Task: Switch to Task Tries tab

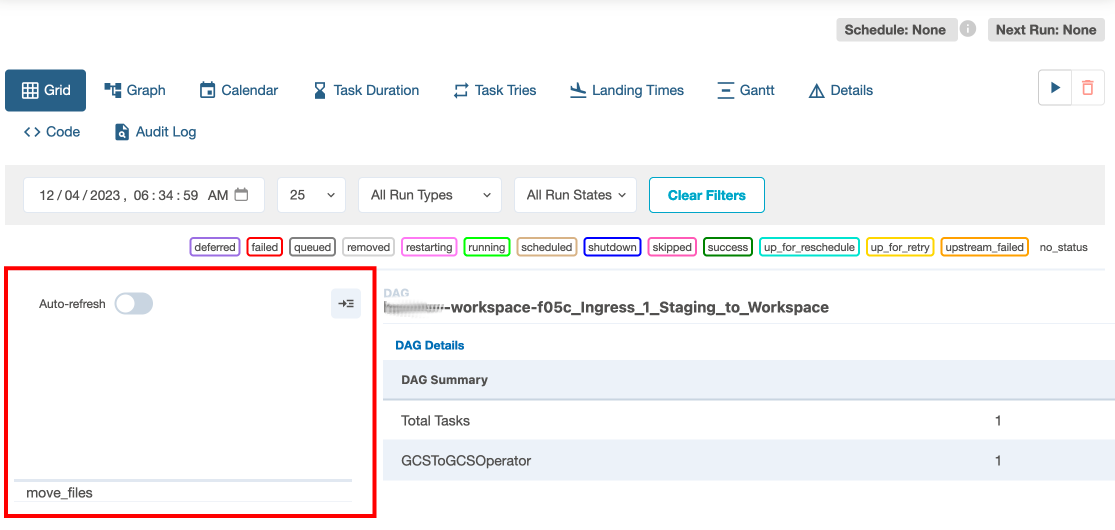Action: point(494,90)
